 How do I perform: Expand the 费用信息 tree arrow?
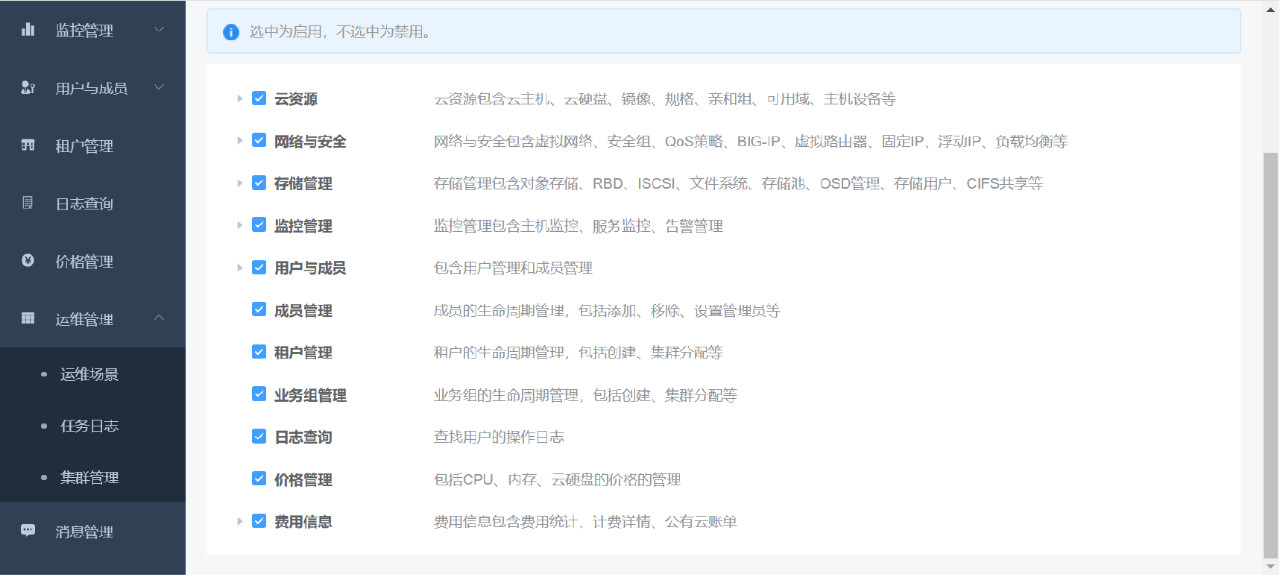(x=240, y=521)
